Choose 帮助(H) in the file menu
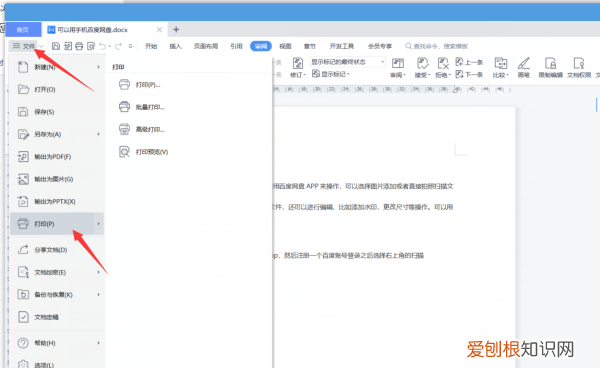This screenshot has width=600, height=368. click(57, 343)
